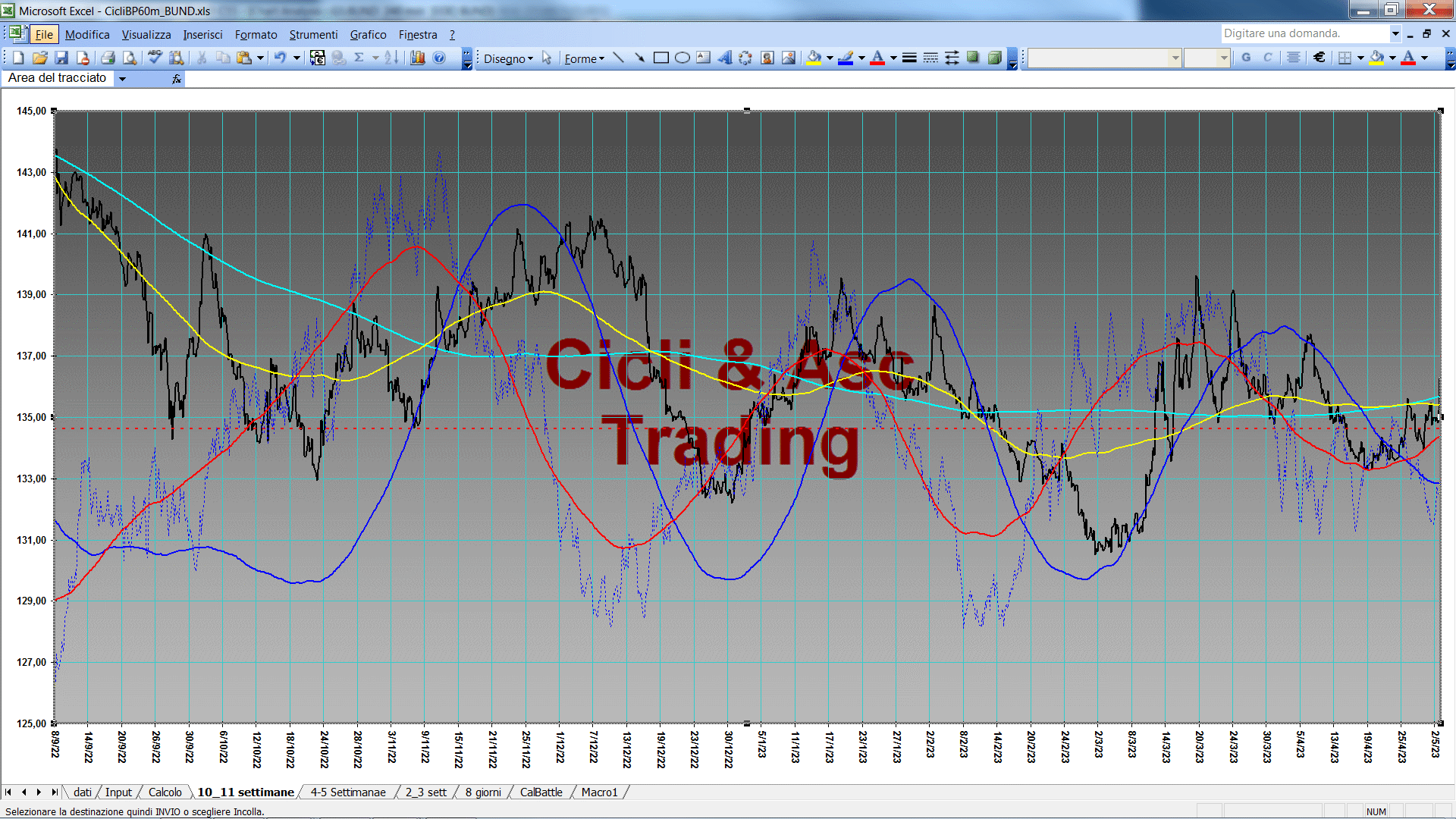
Task: Click the Copy icon
Action: 223,58
